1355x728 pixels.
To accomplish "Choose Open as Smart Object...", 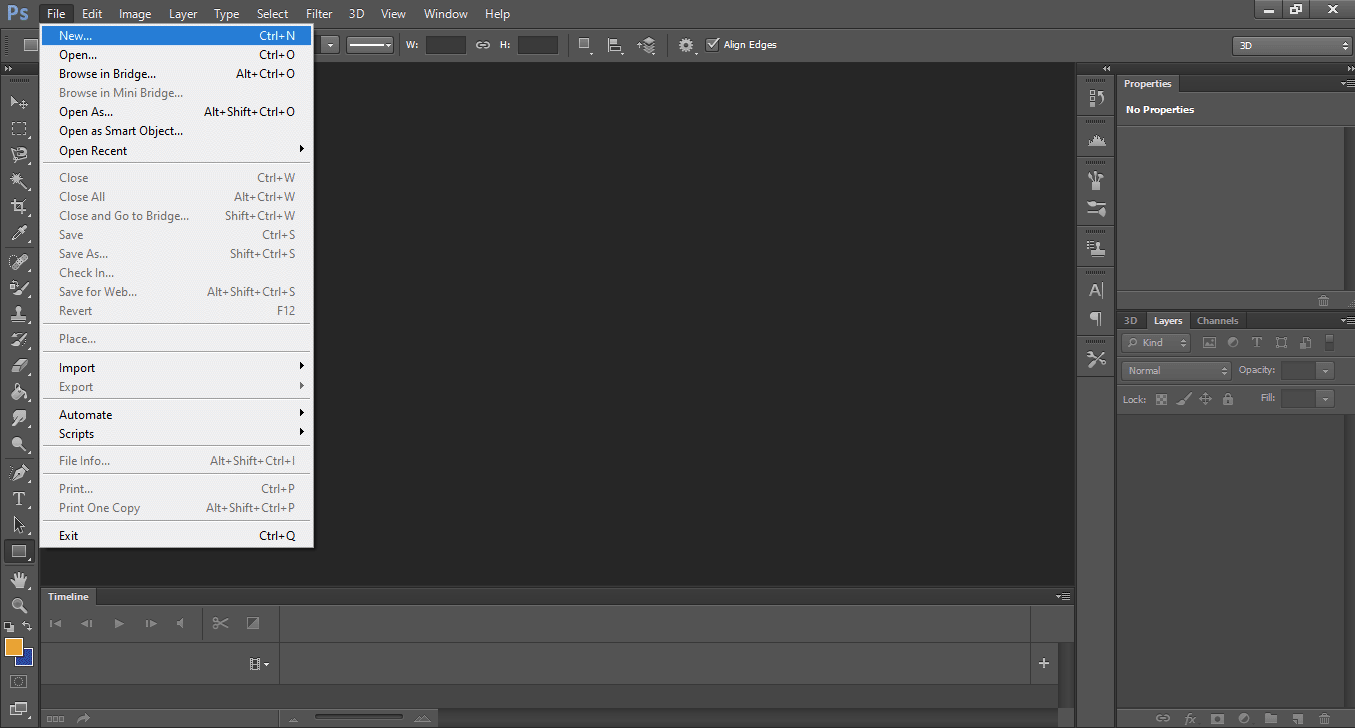I will pyautogui.click(x=177, y=131).
